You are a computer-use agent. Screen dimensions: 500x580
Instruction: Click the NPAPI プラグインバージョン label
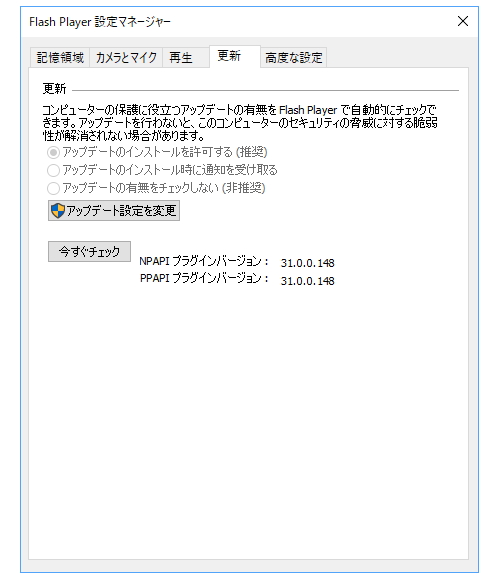(x=204, y=261)
